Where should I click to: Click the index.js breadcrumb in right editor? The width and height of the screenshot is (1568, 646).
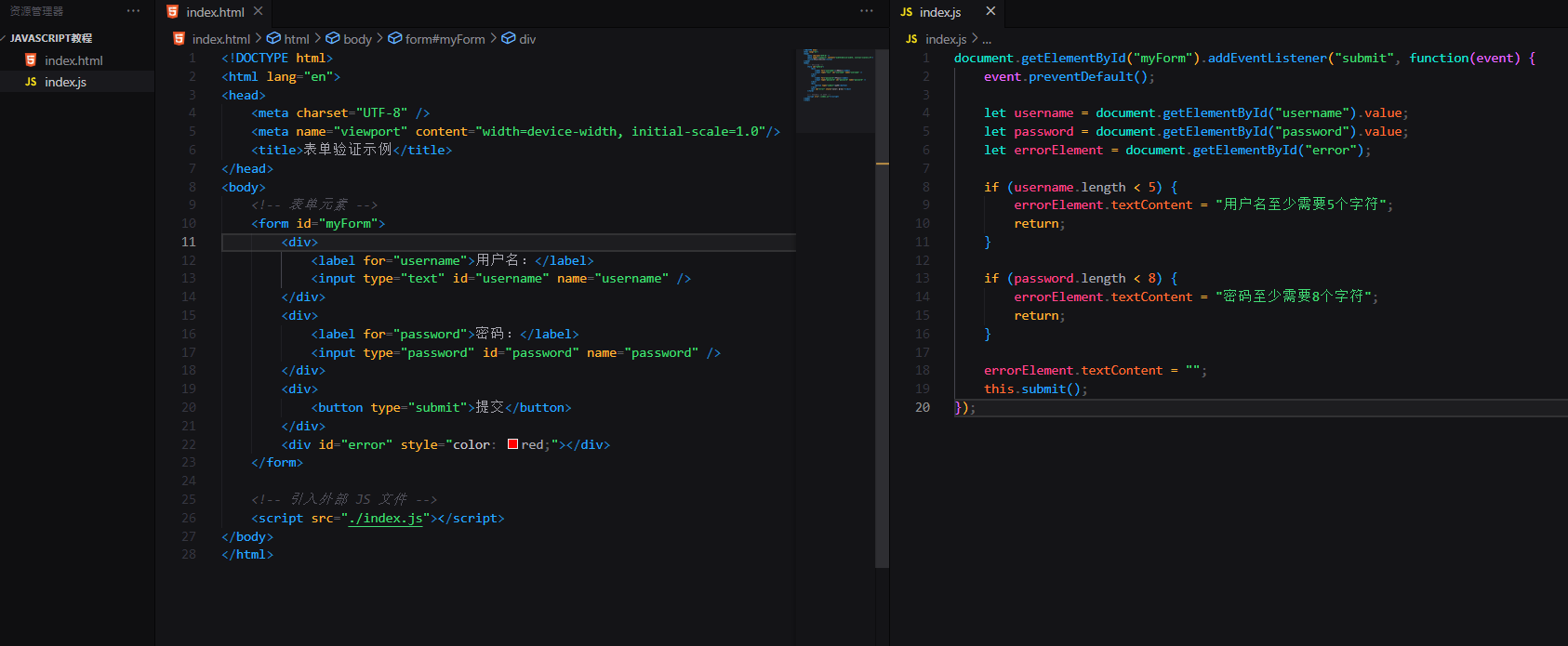945,39
